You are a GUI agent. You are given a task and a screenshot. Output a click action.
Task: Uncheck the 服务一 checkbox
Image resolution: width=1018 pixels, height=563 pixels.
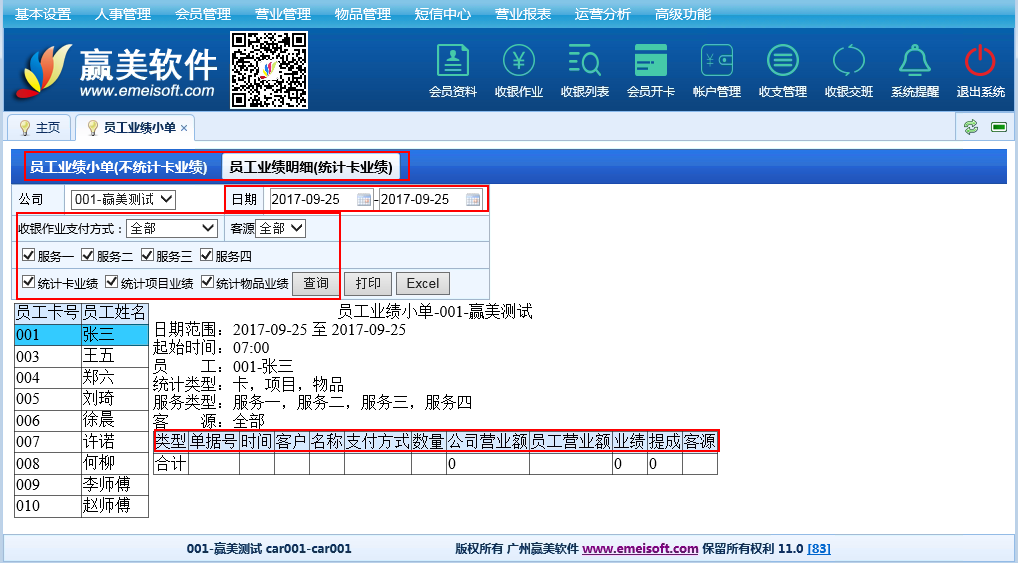point(29,256)
